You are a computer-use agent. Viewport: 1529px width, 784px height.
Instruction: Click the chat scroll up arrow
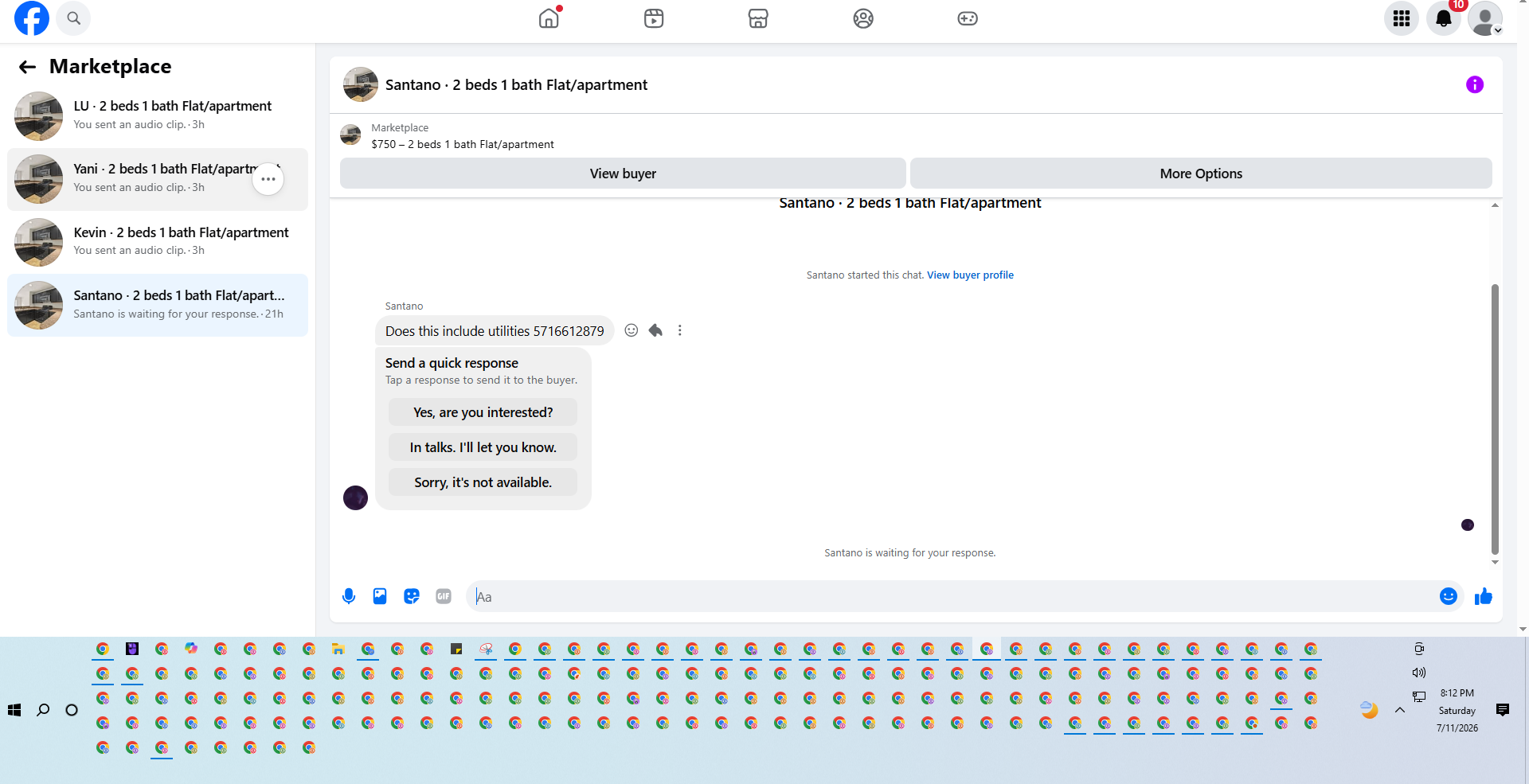pyautogui.click(x=1495, y=205)
